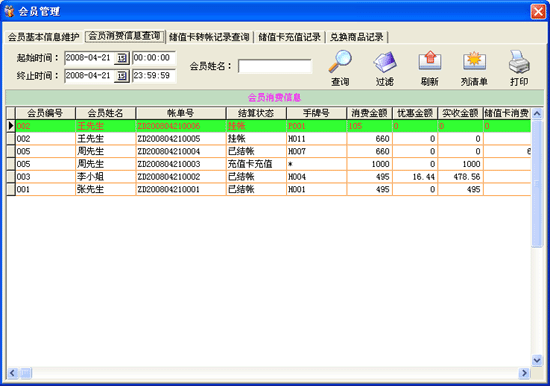
Task: Click hand tag cell H011
Action: pyautogui.click(x=316, y=139)
